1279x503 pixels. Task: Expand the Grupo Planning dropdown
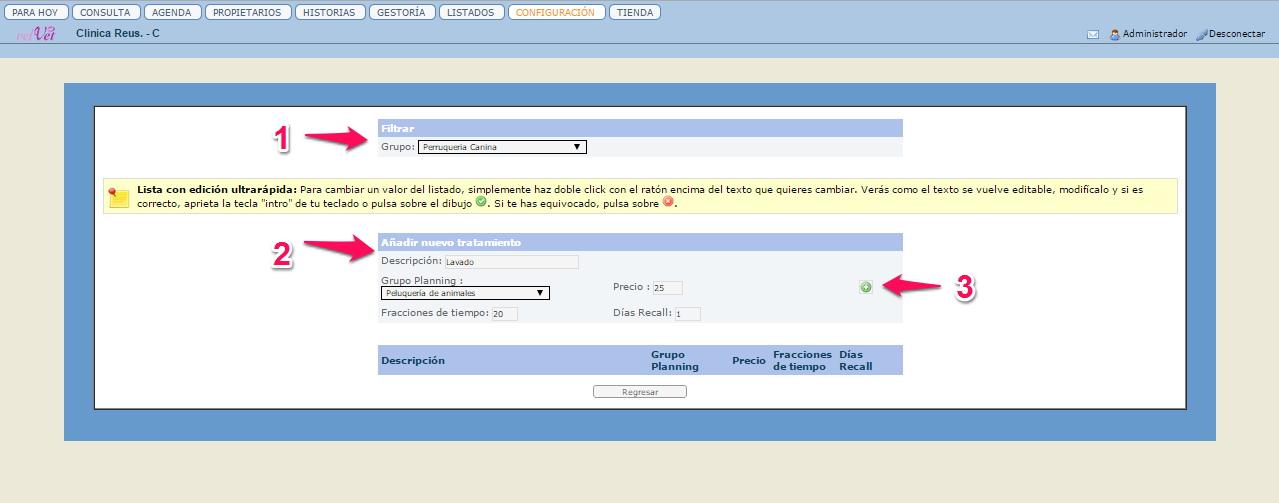click(x=465, y=293)
